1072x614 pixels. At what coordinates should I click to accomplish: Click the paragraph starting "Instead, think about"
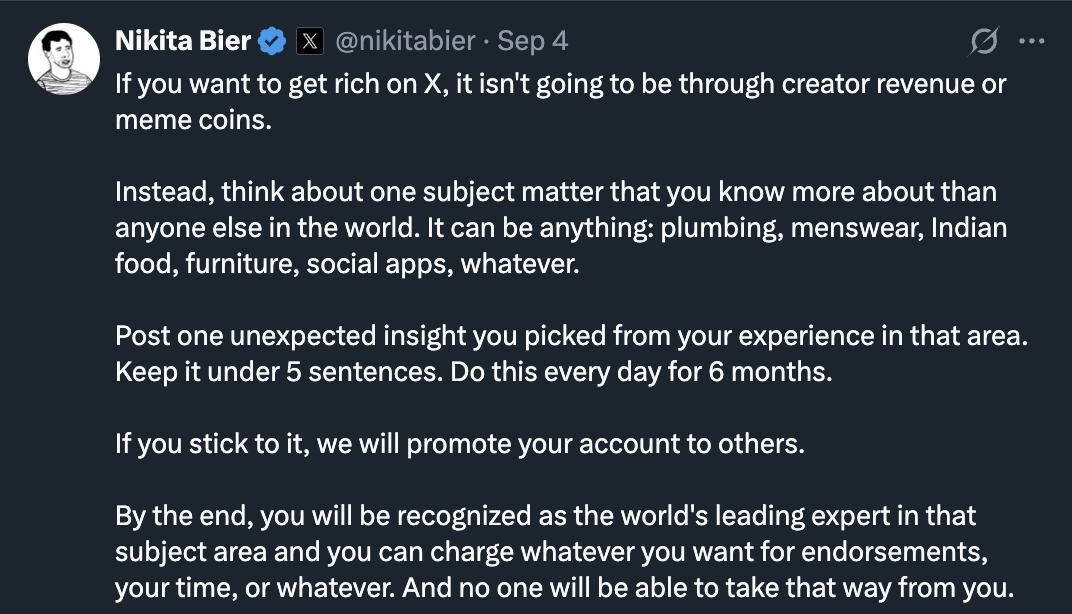560,227
